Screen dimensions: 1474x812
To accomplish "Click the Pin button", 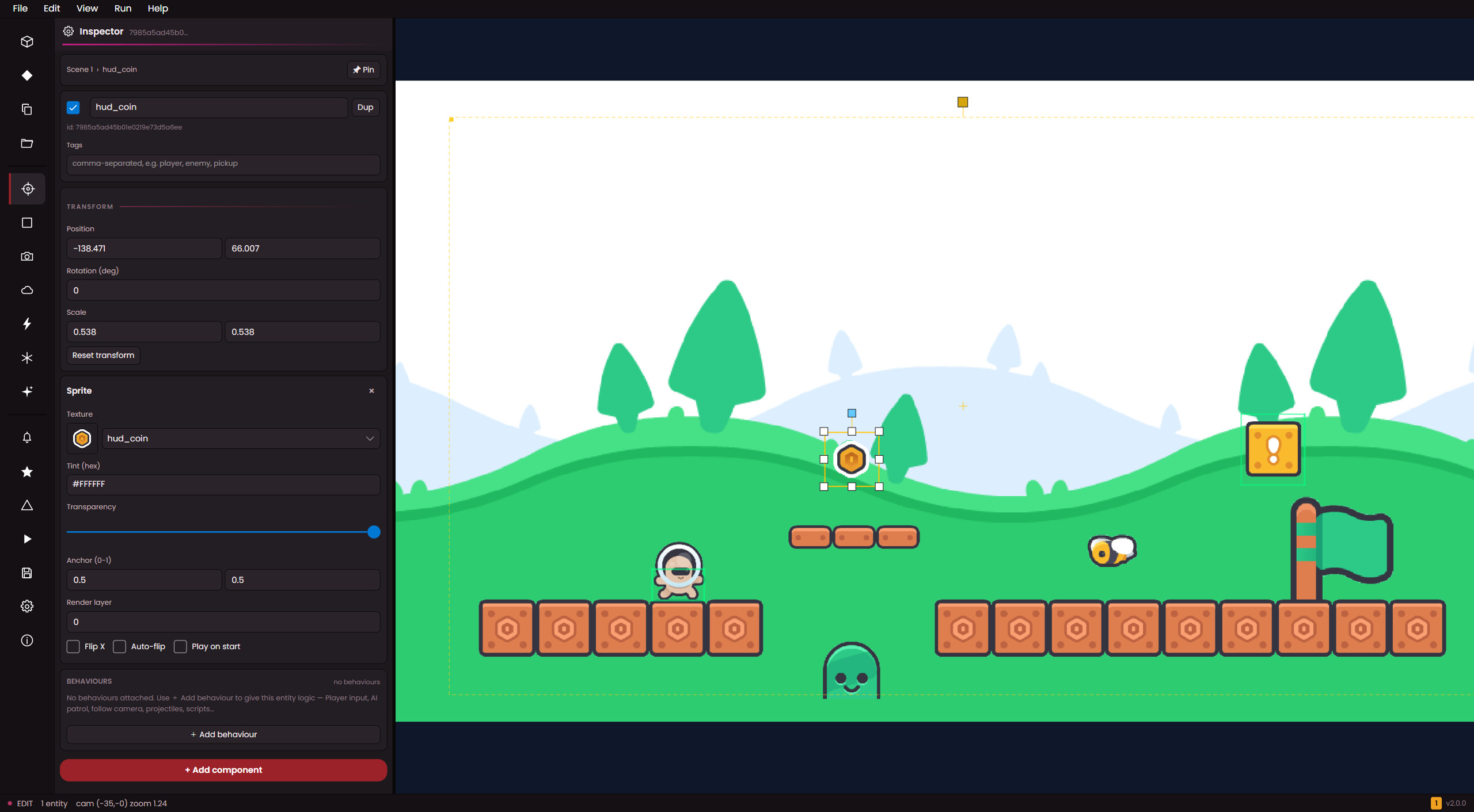I will [x=363, y=70].
